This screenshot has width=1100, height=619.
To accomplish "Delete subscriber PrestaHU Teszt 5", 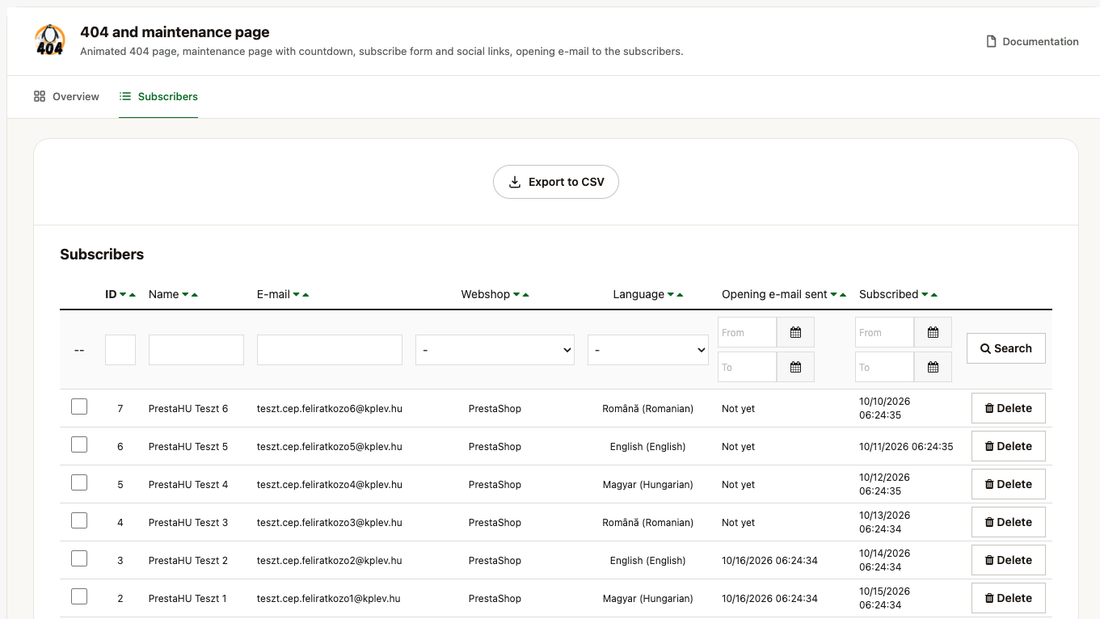I will click(1008, 446).
